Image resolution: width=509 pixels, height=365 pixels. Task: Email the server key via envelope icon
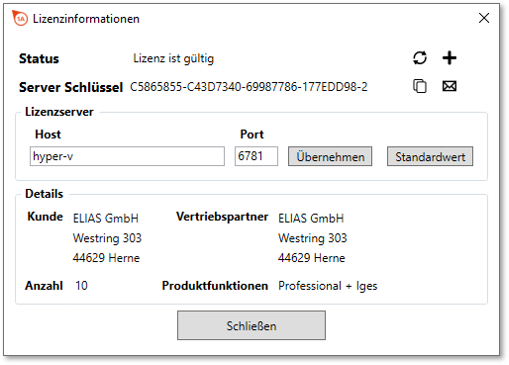tap(449, 86)
